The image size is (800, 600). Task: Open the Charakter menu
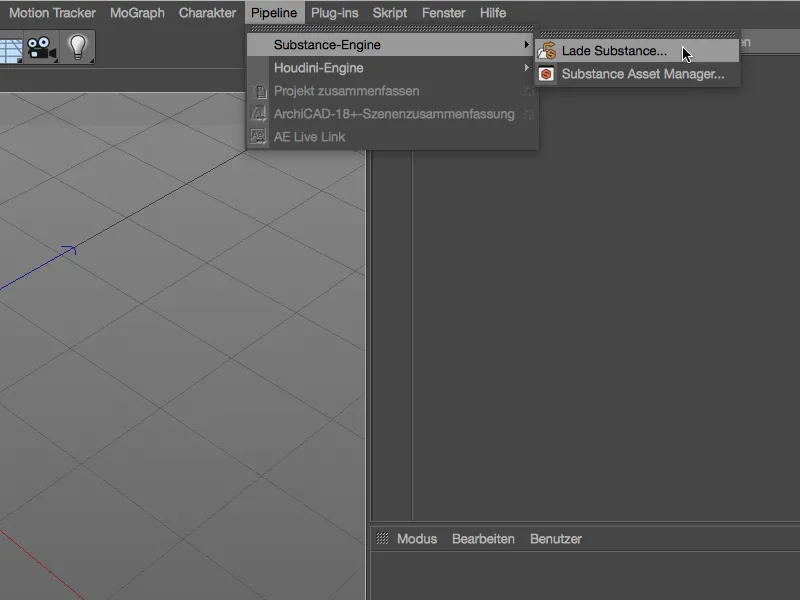[x=207, y=13]
